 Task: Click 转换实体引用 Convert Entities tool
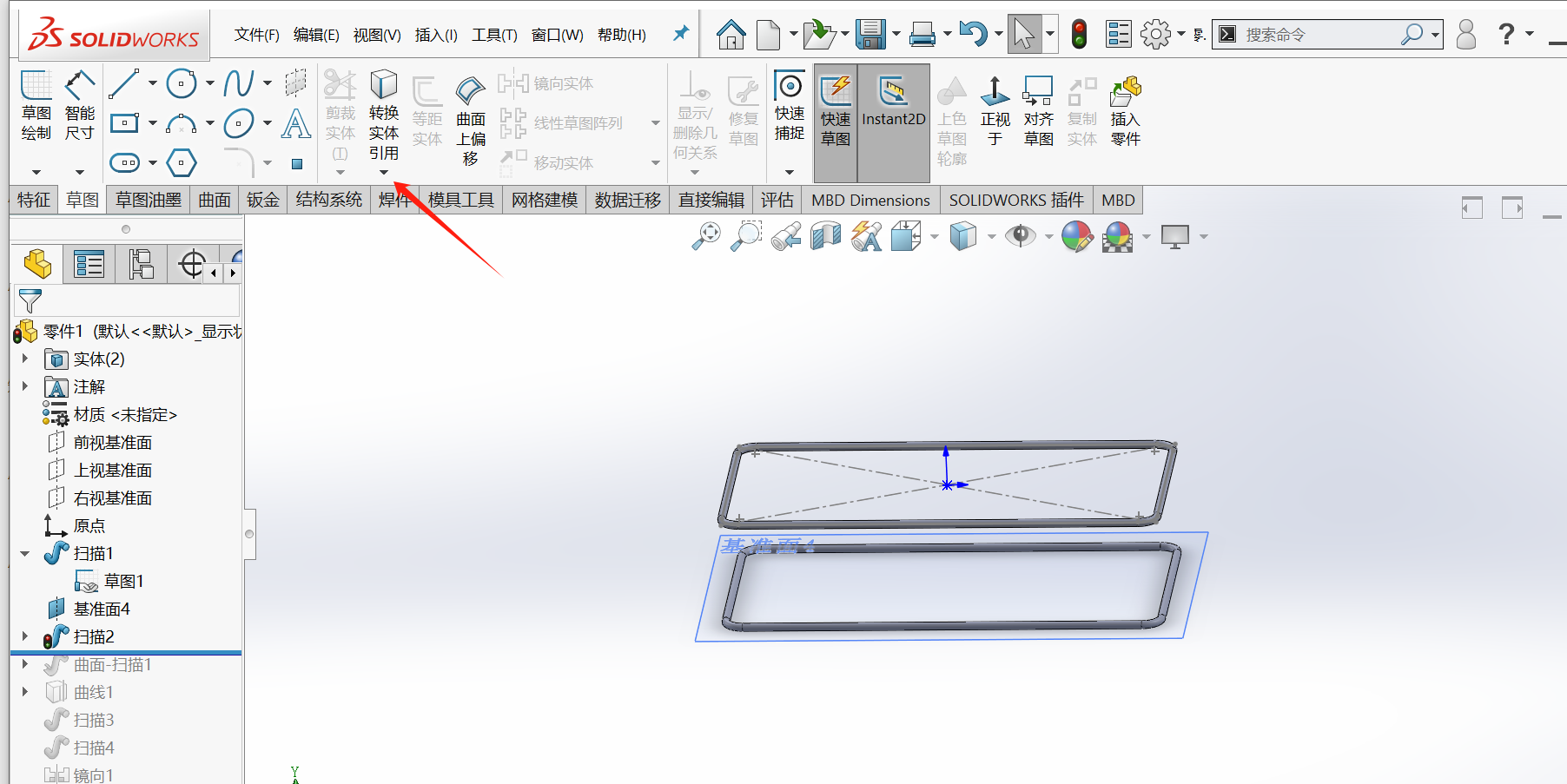(384, 114)
